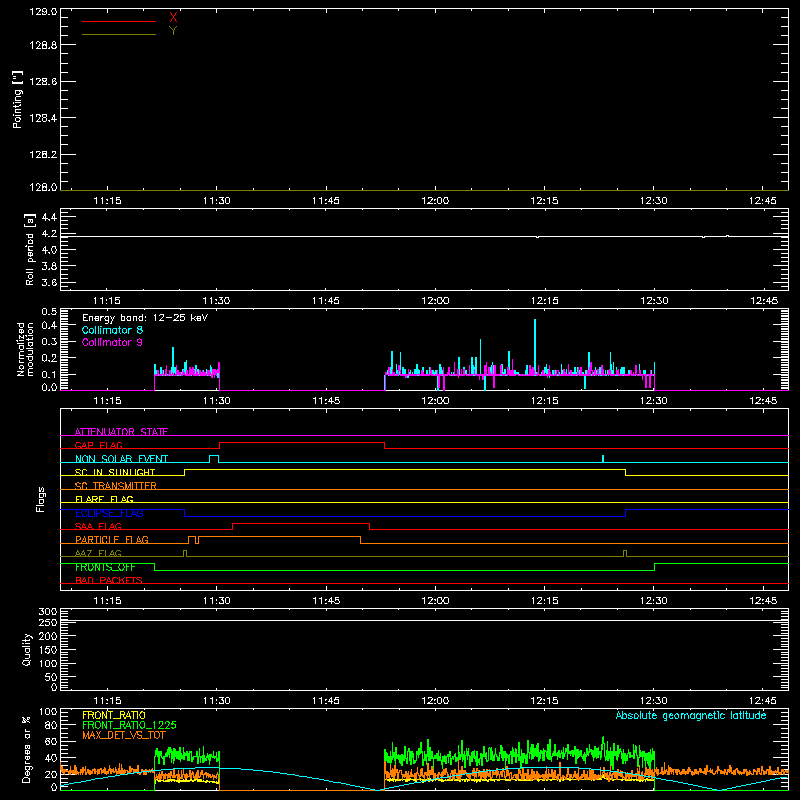Click the 'Roll period [s]' axis title
This screenshot has width=800, height=800.
(x=30, y=249)
